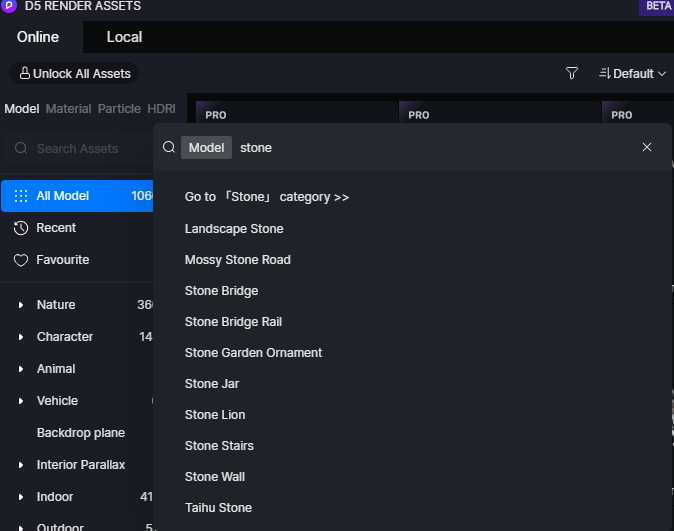674x531 pixels.
Task: Click the Recent clock icon
Action: [20, 228]
